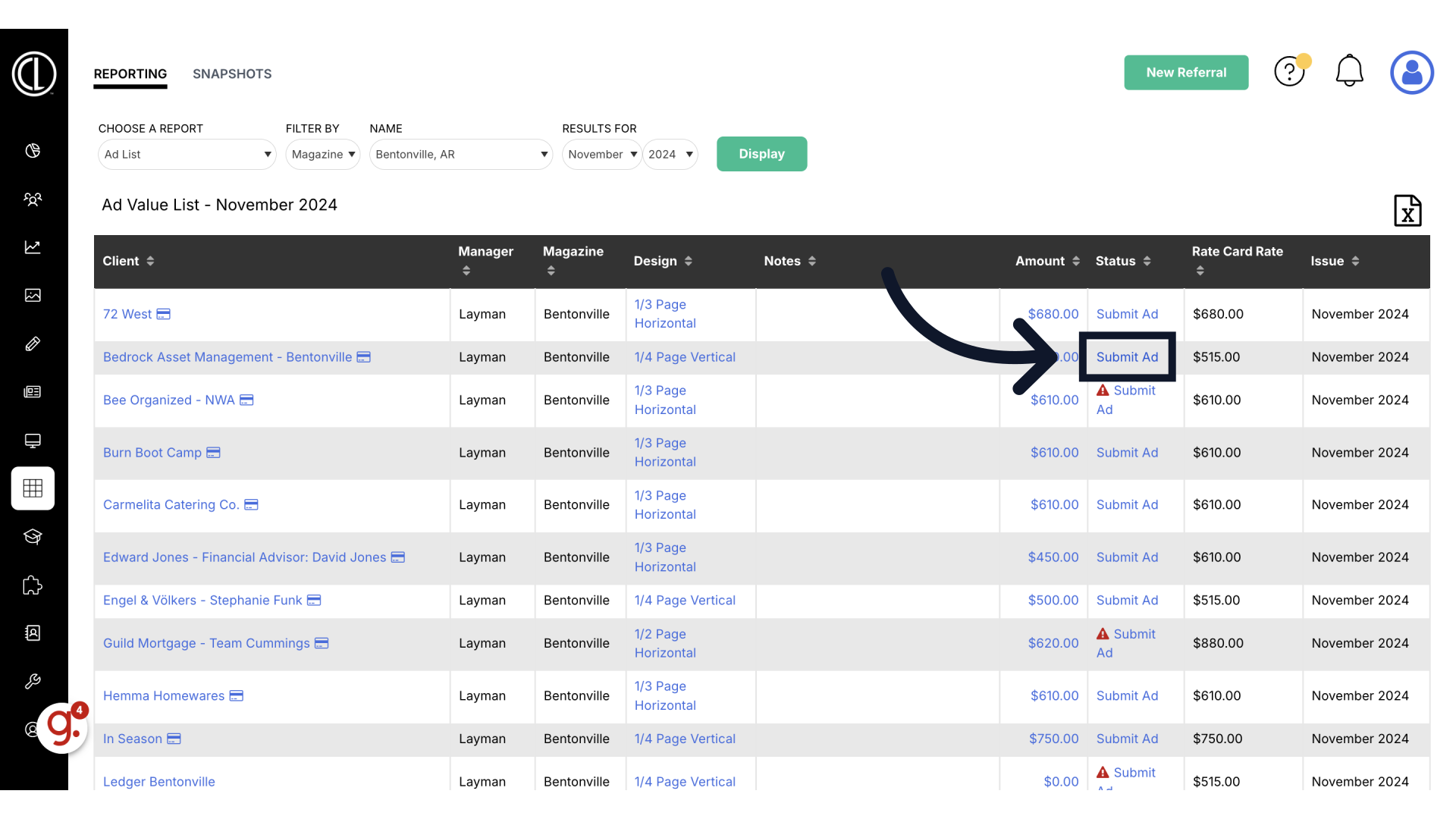Screen dimensions: 1456x819
Task: Switch to the Reporting tab
Action: [130, 74]
